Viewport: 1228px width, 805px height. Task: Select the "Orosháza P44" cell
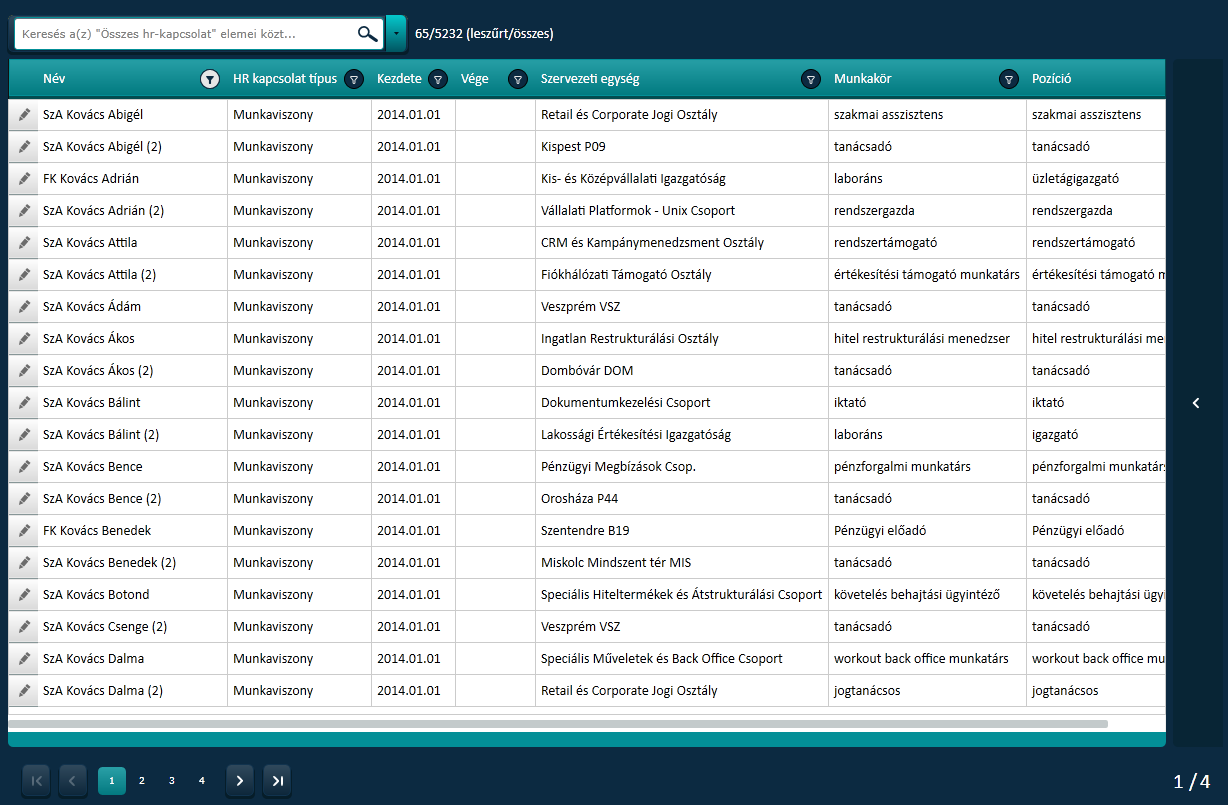tap(682, 499)
